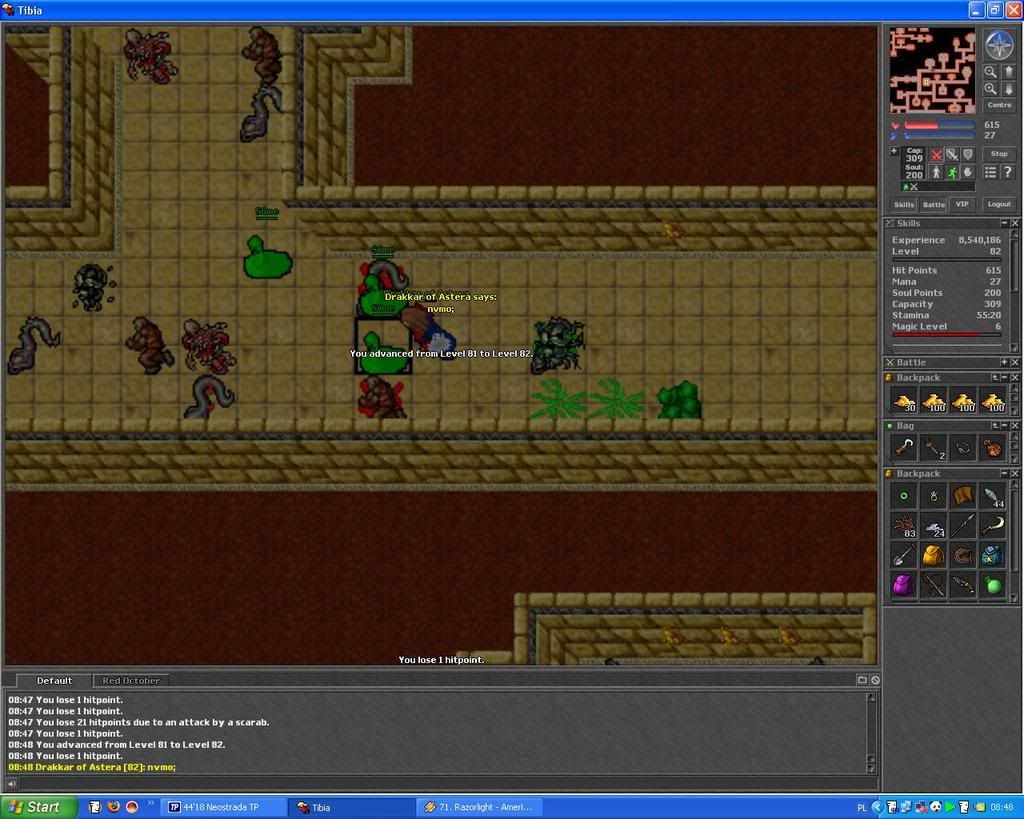Minimize the lower Backpack panel
The height and width of the screenshot is (819, 1024).
pyautogui.click(x=1004, y=474)
